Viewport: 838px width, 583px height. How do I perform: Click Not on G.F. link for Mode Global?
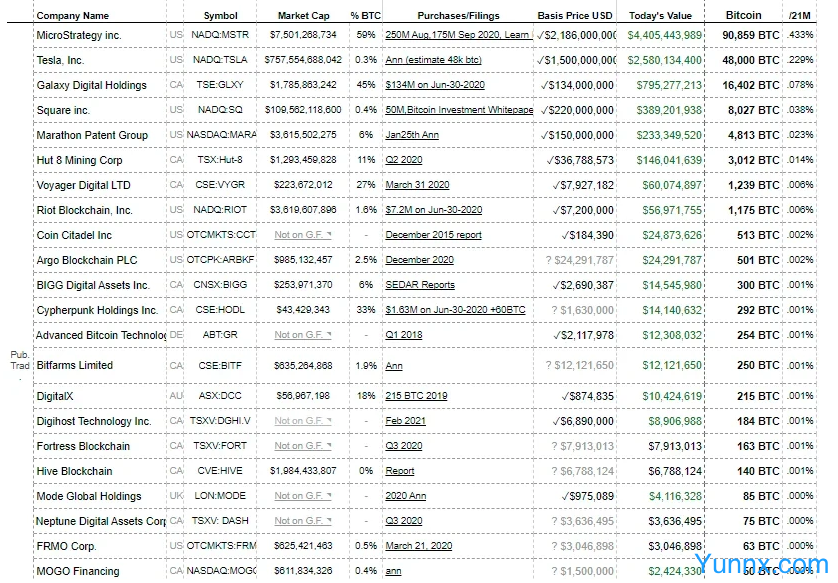302,496
